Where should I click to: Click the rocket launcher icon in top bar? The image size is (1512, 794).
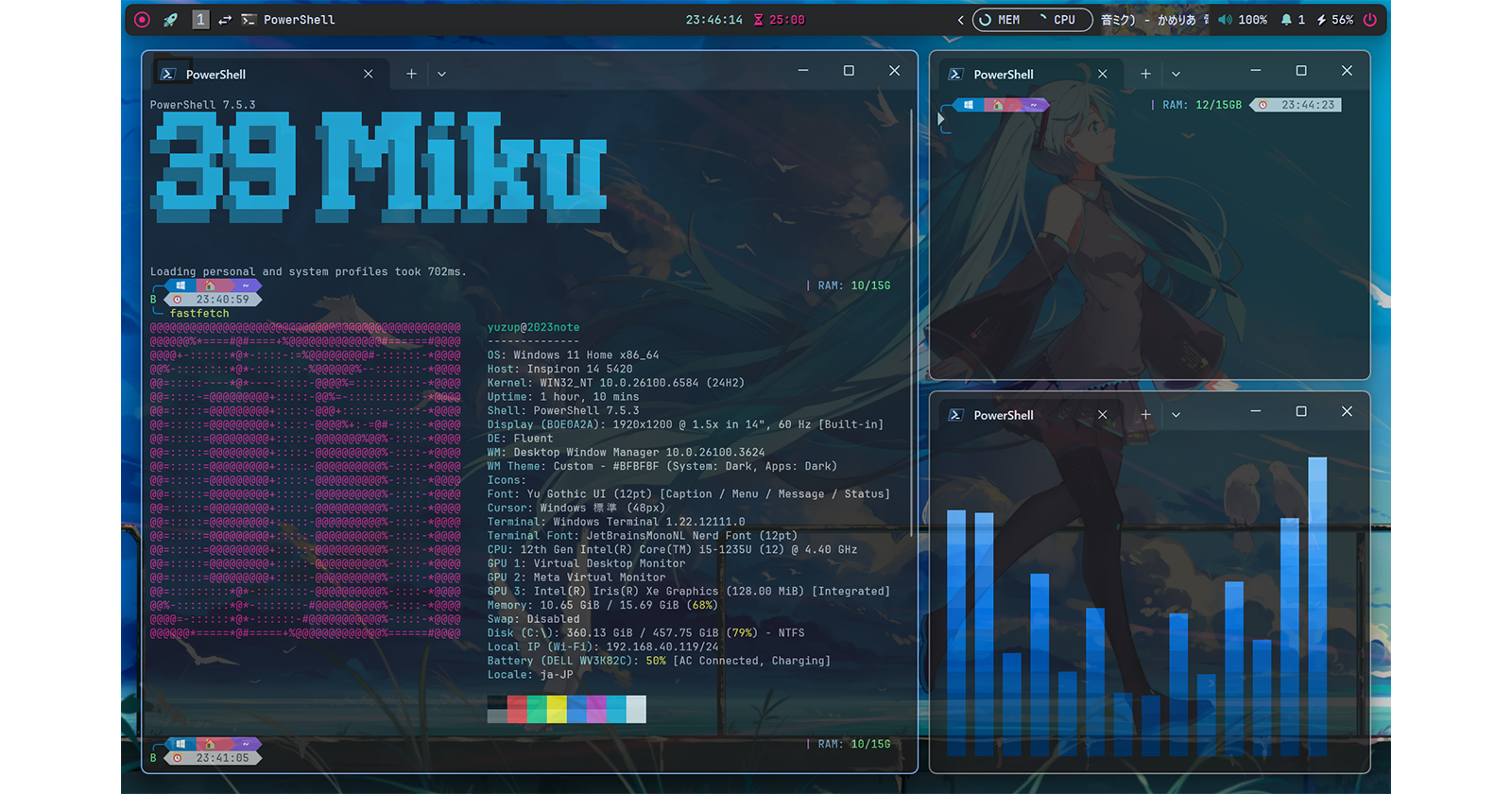pos(170,20)
